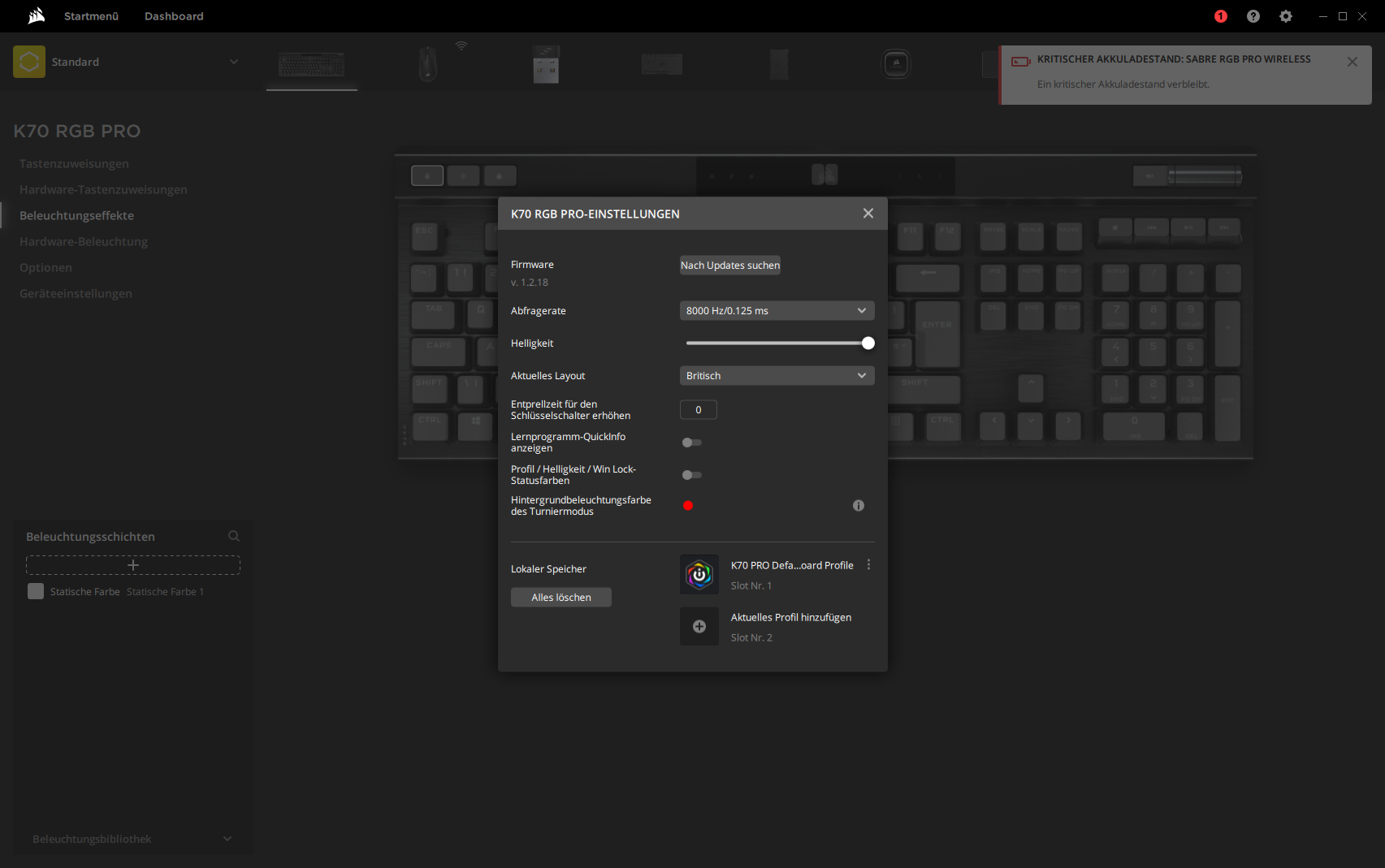
Task: Click the Alles löschen button
Action: pos(561,598)
